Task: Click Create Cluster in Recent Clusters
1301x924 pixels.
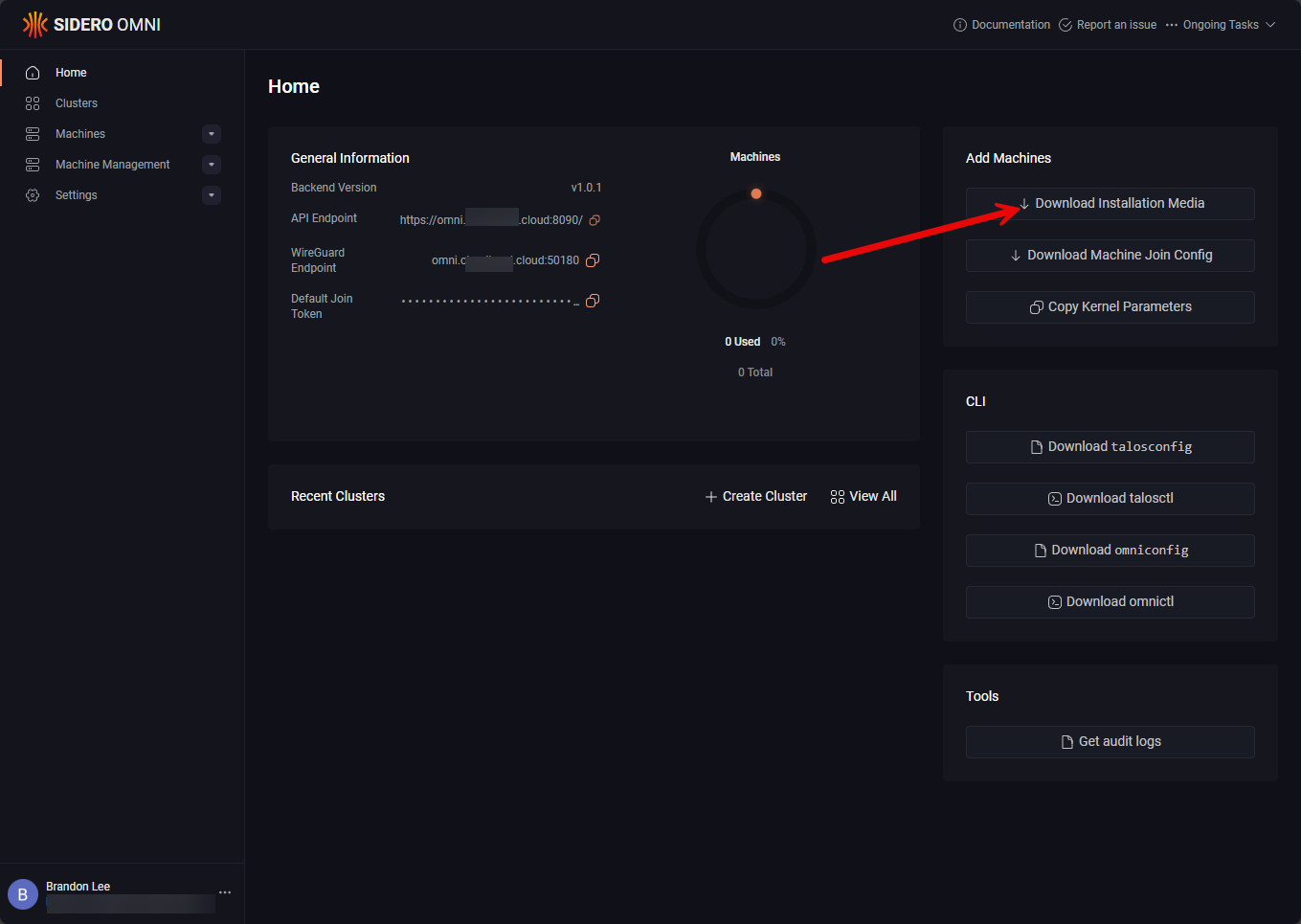Action: point(756,497)
